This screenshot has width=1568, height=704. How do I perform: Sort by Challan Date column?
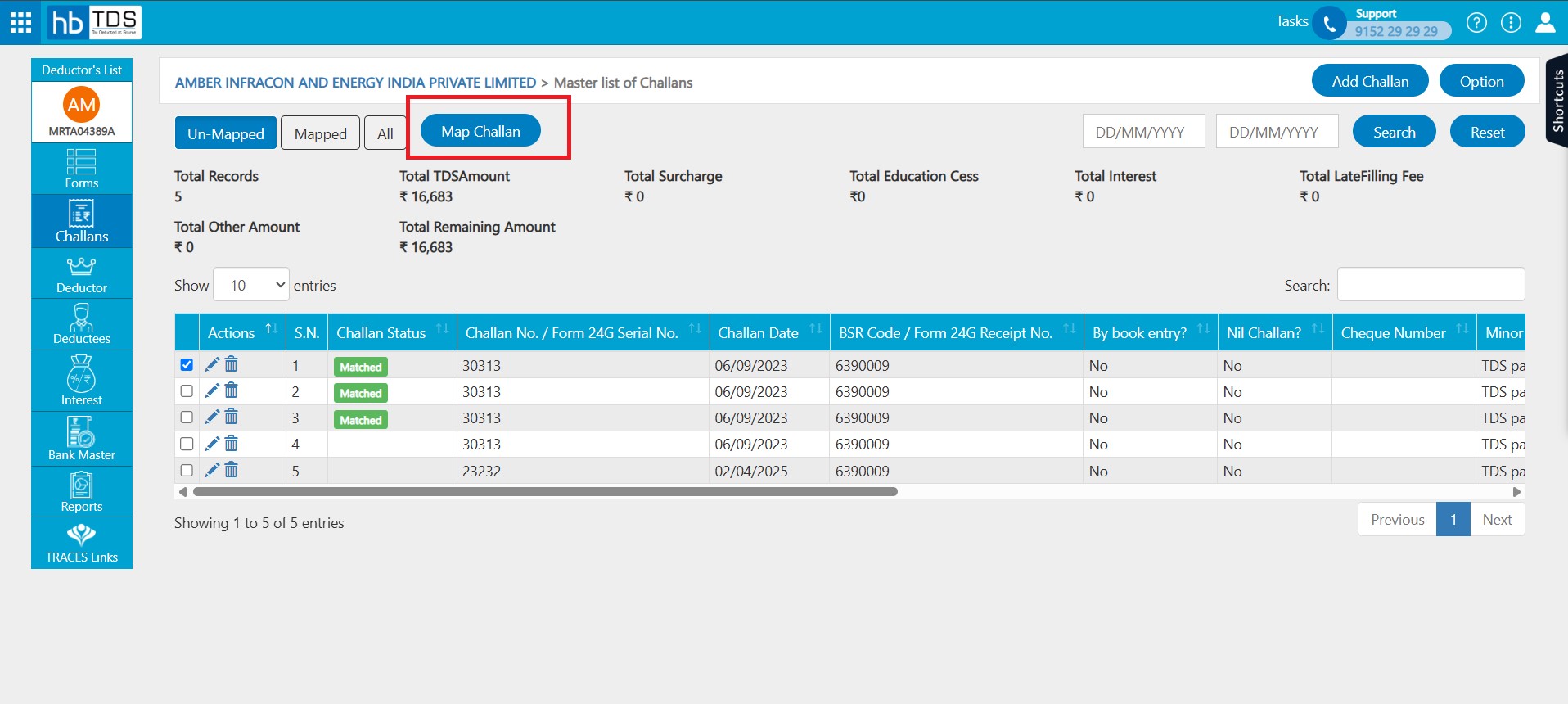(769, 332)
